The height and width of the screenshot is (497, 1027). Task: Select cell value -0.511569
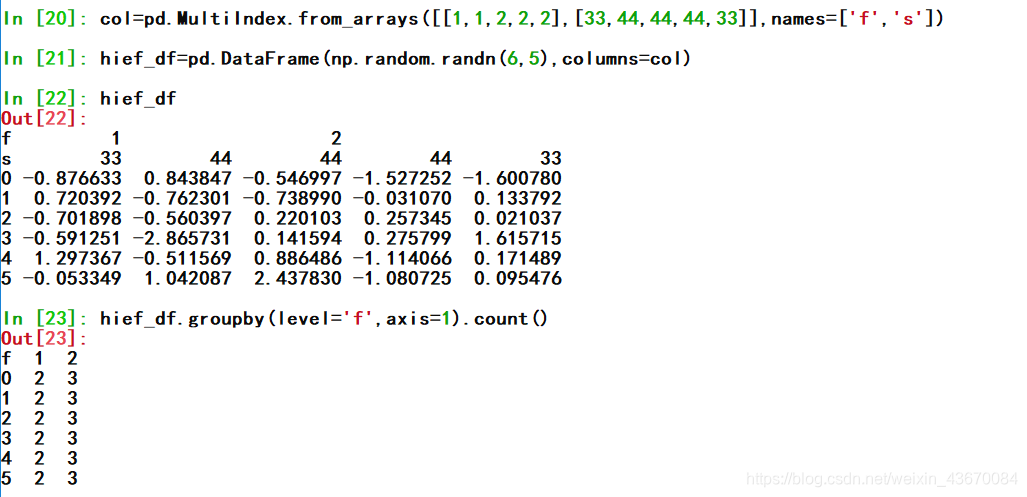(182, 259)
